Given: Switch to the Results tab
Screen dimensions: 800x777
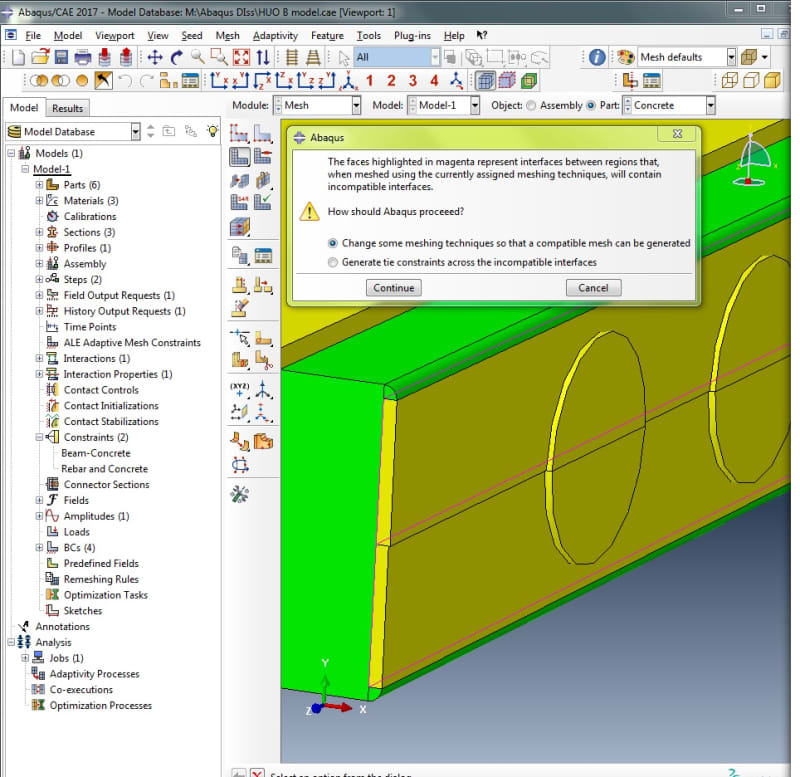Looking at the screenshot, I should tap(67, 108).
